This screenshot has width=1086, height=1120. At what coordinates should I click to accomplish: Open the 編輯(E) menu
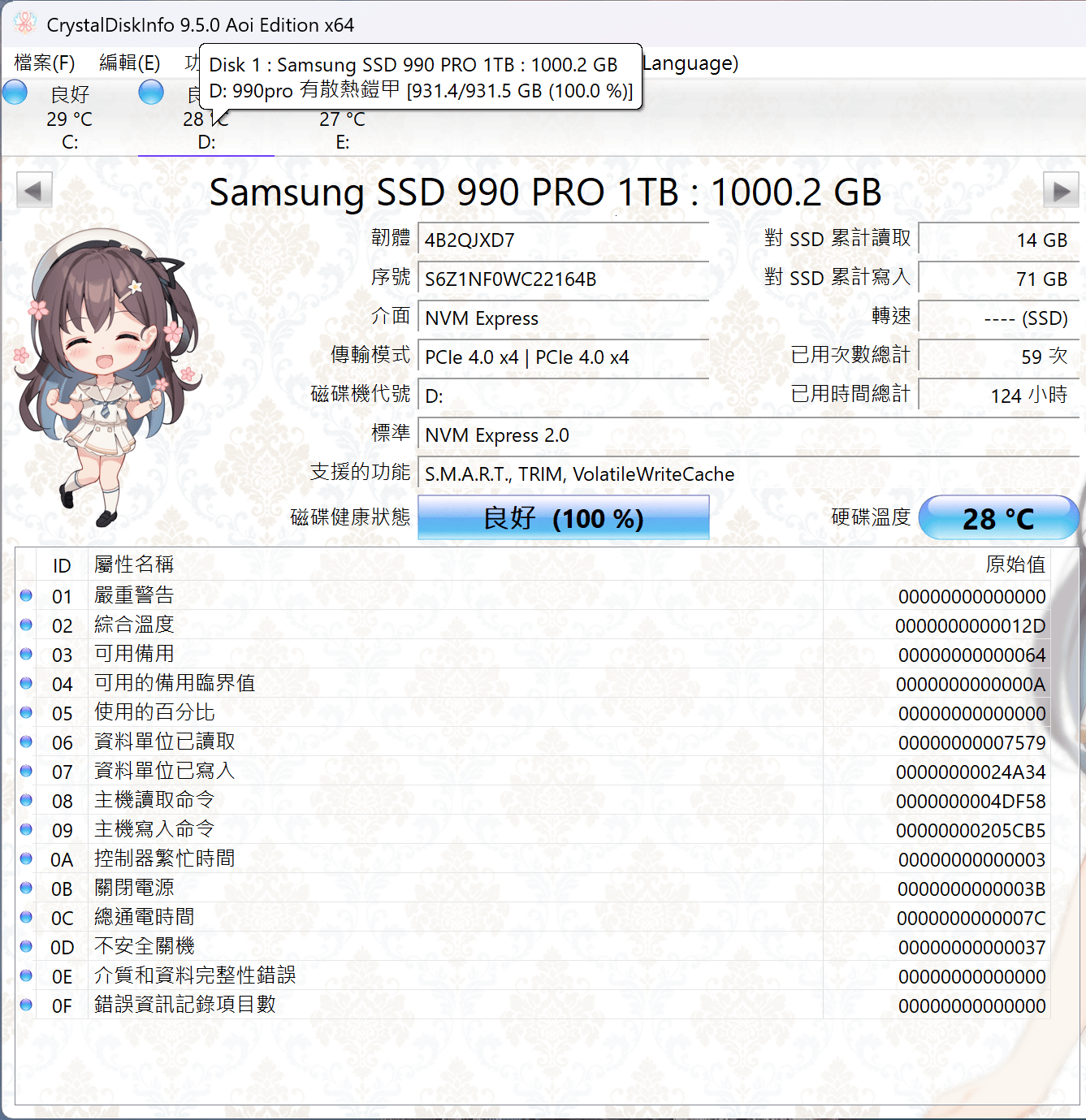(130, 63)
